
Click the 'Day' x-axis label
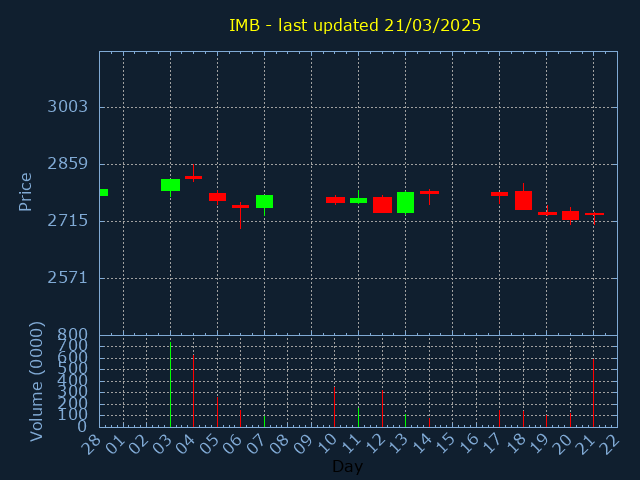click(x=347, y=466)
